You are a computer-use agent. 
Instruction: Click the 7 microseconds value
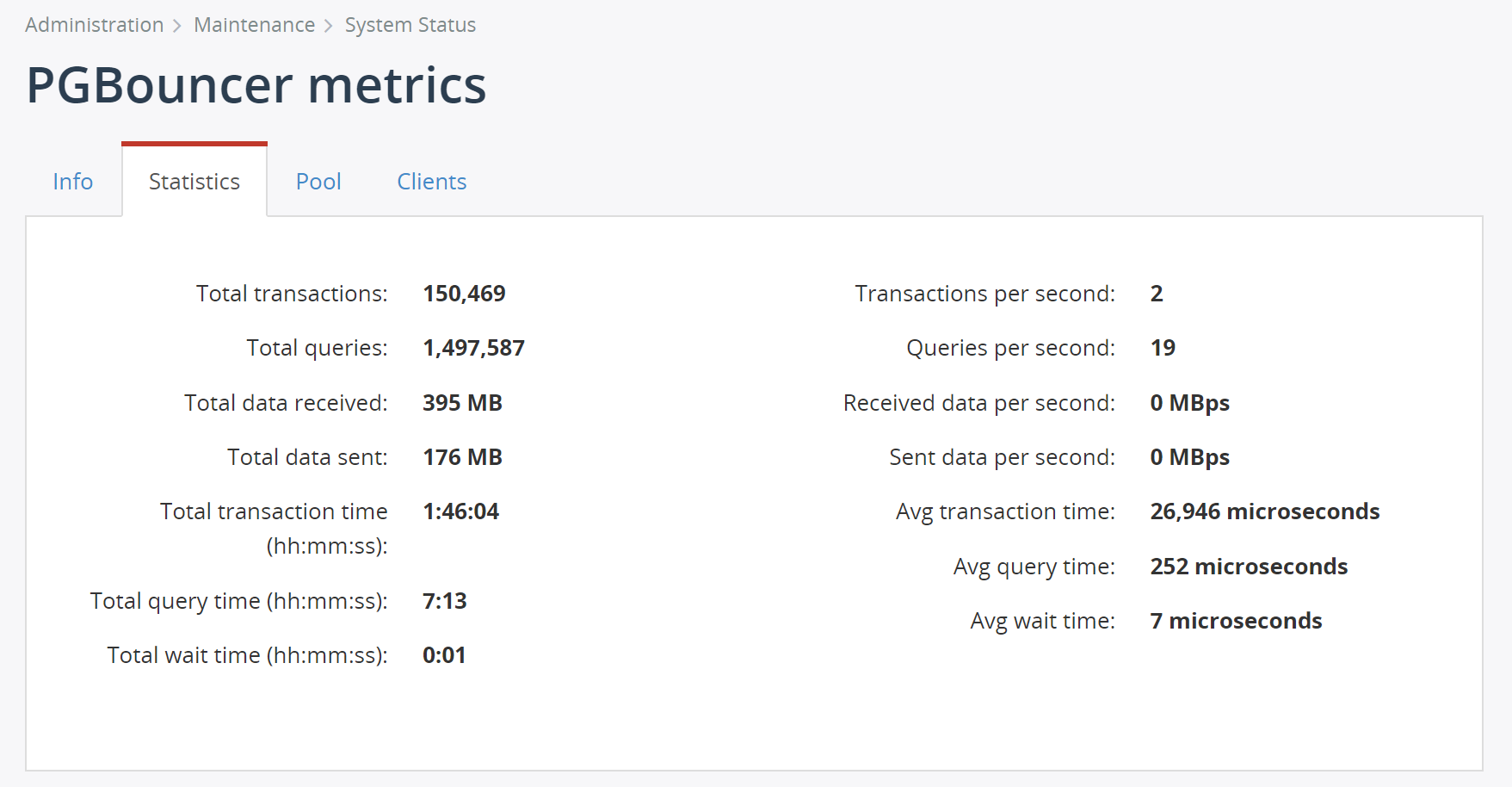tap(1237, 621)
